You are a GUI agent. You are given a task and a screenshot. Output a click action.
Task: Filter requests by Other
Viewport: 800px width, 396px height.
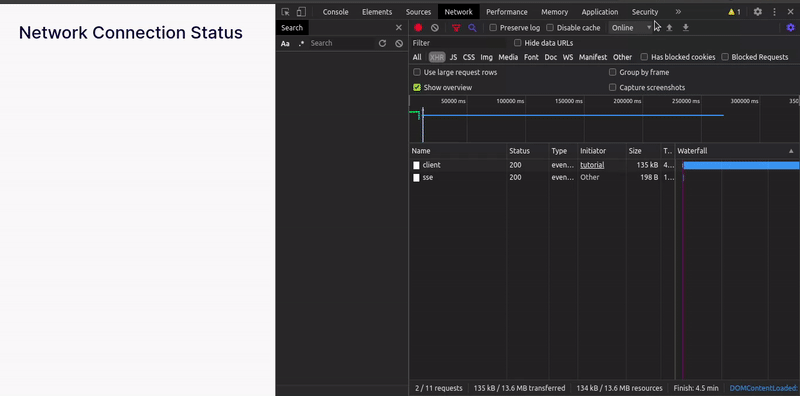[x=622, y=57]
